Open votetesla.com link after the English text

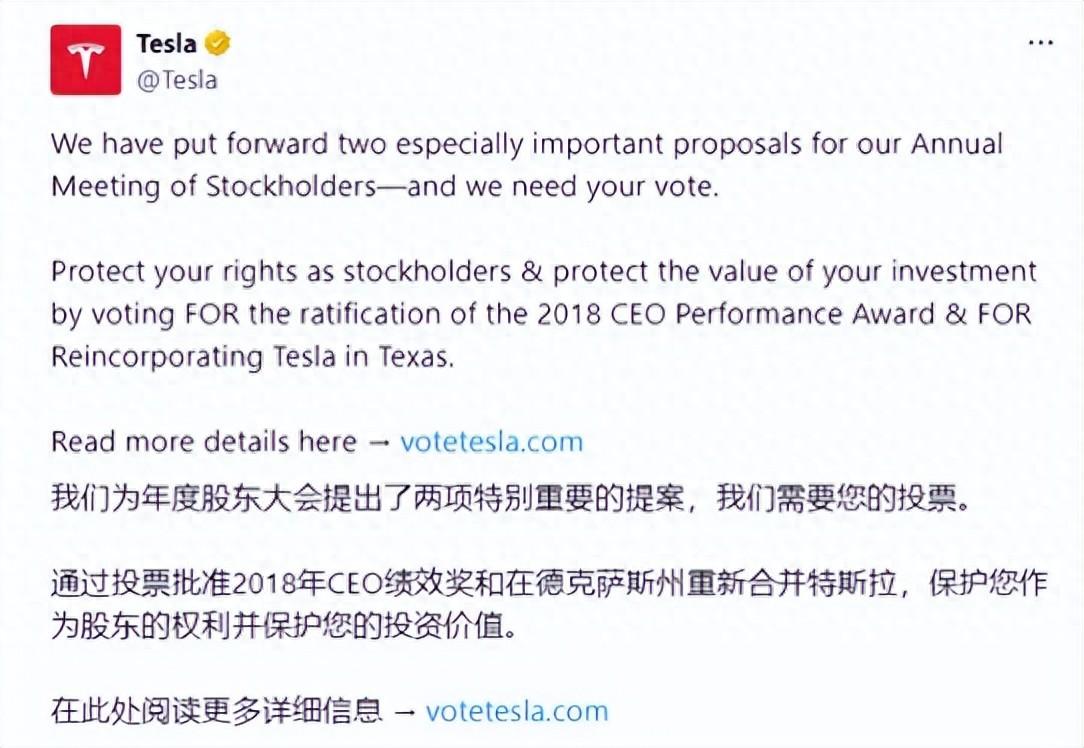click(491, 441)
